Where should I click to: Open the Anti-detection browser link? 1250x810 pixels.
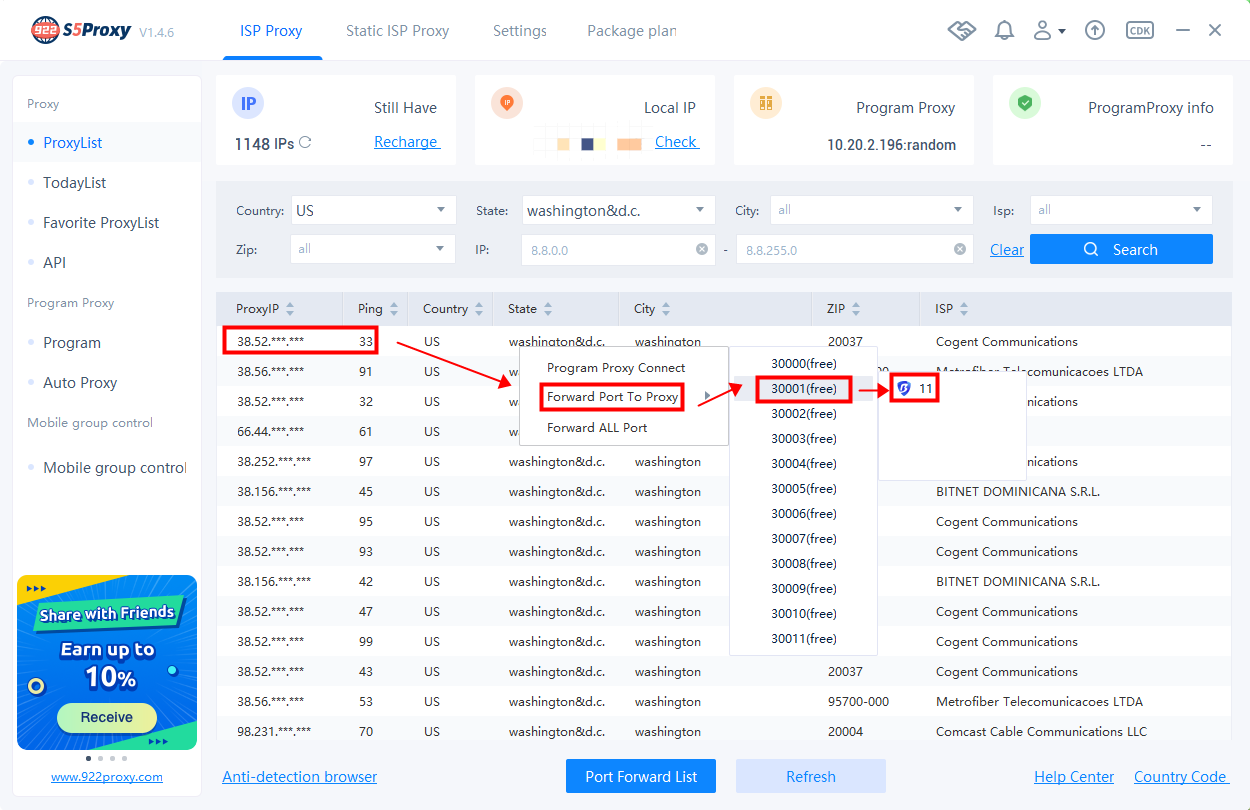pyautogui.click(x=300, y=776)
